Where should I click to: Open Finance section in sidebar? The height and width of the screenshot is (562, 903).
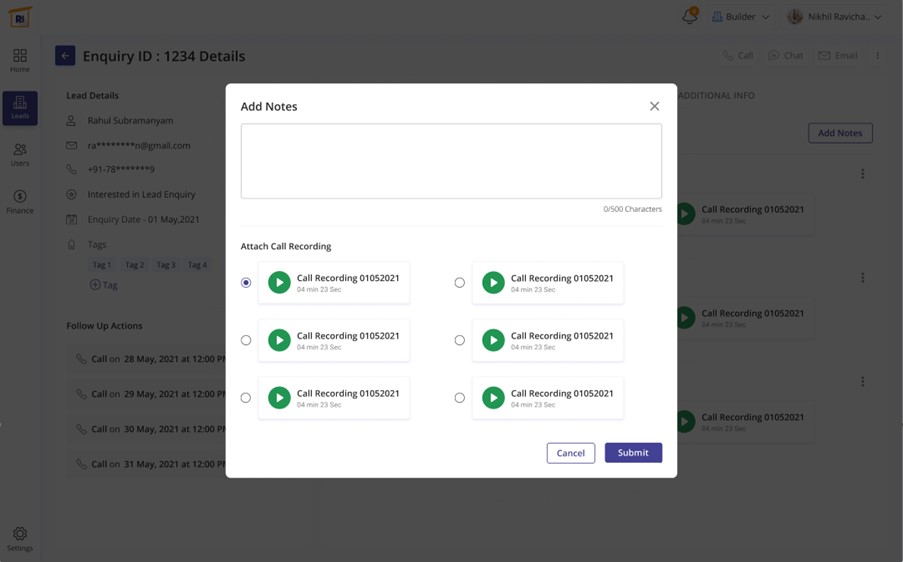pyautogui.click(x=20, y=201)
